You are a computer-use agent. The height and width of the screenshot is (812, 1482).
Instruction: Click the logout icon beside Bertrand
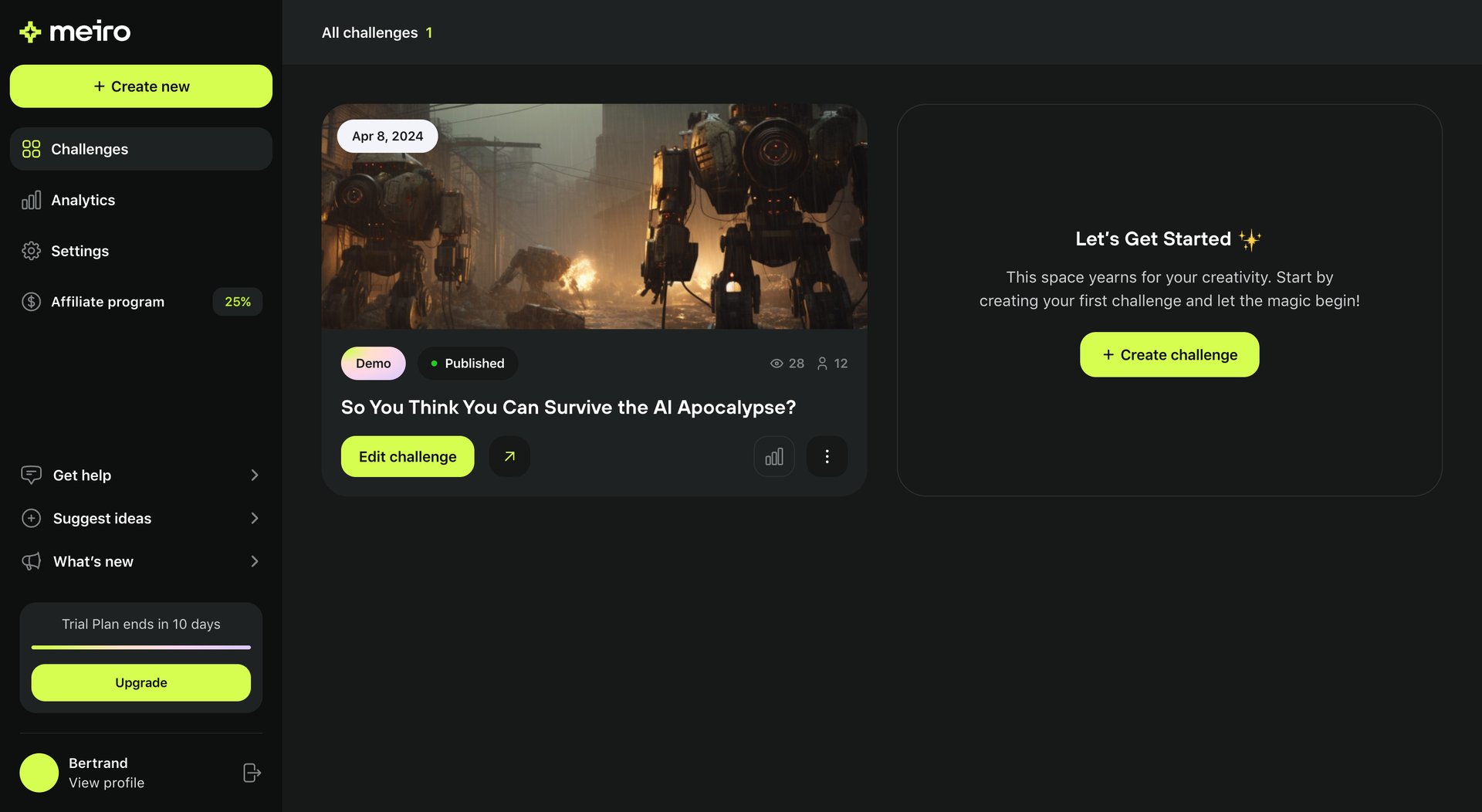point(252,772)
